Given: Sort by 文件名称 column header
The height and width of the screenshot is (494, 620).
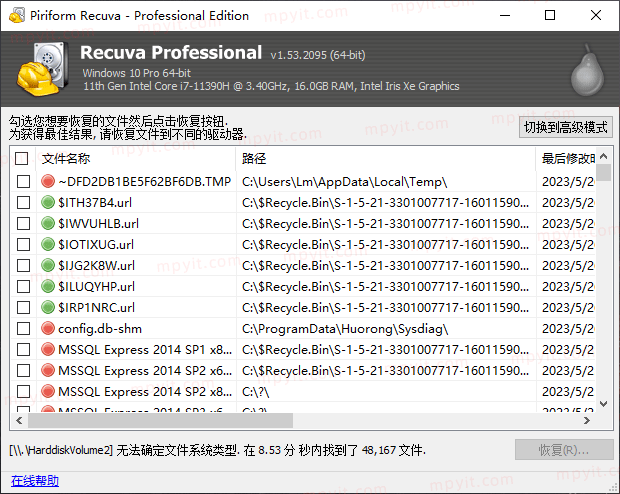Looking at the screenshot, I should (x=136, y=159).
